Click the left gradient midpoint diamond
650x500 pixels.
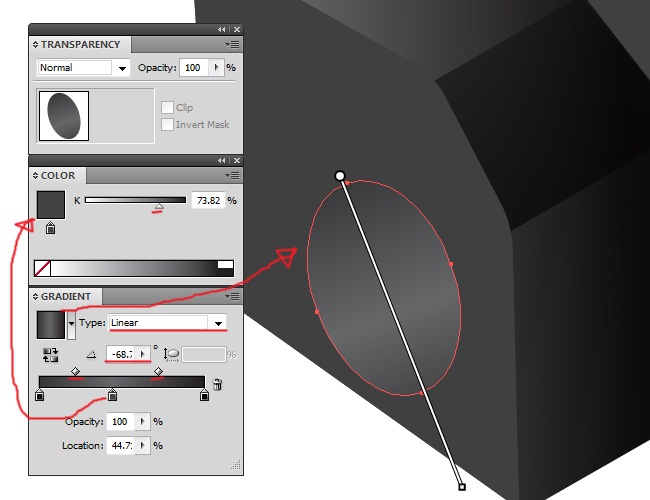[75, 371]
